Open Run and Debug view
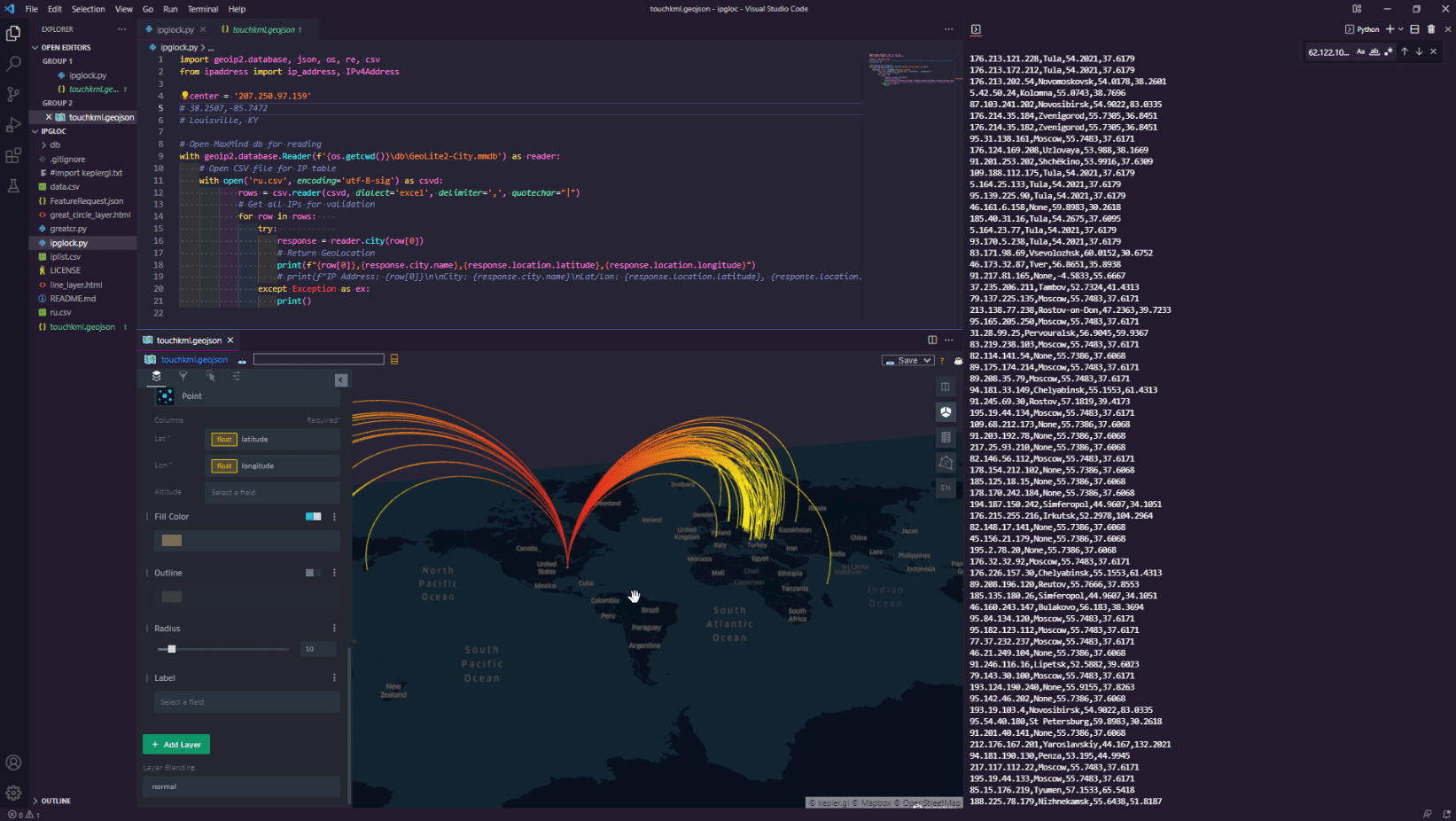Viewport: 1456px width, 821px height. (13, 125)
